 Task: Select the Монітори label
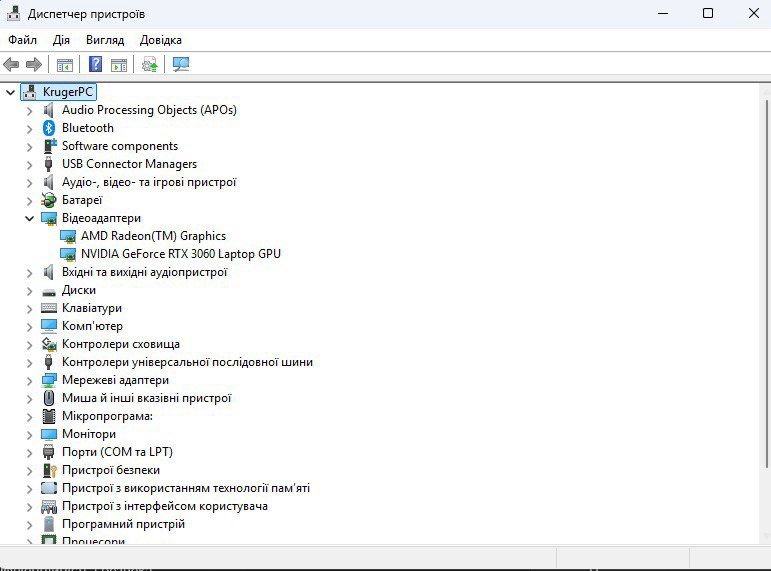(x=89, y=434)
